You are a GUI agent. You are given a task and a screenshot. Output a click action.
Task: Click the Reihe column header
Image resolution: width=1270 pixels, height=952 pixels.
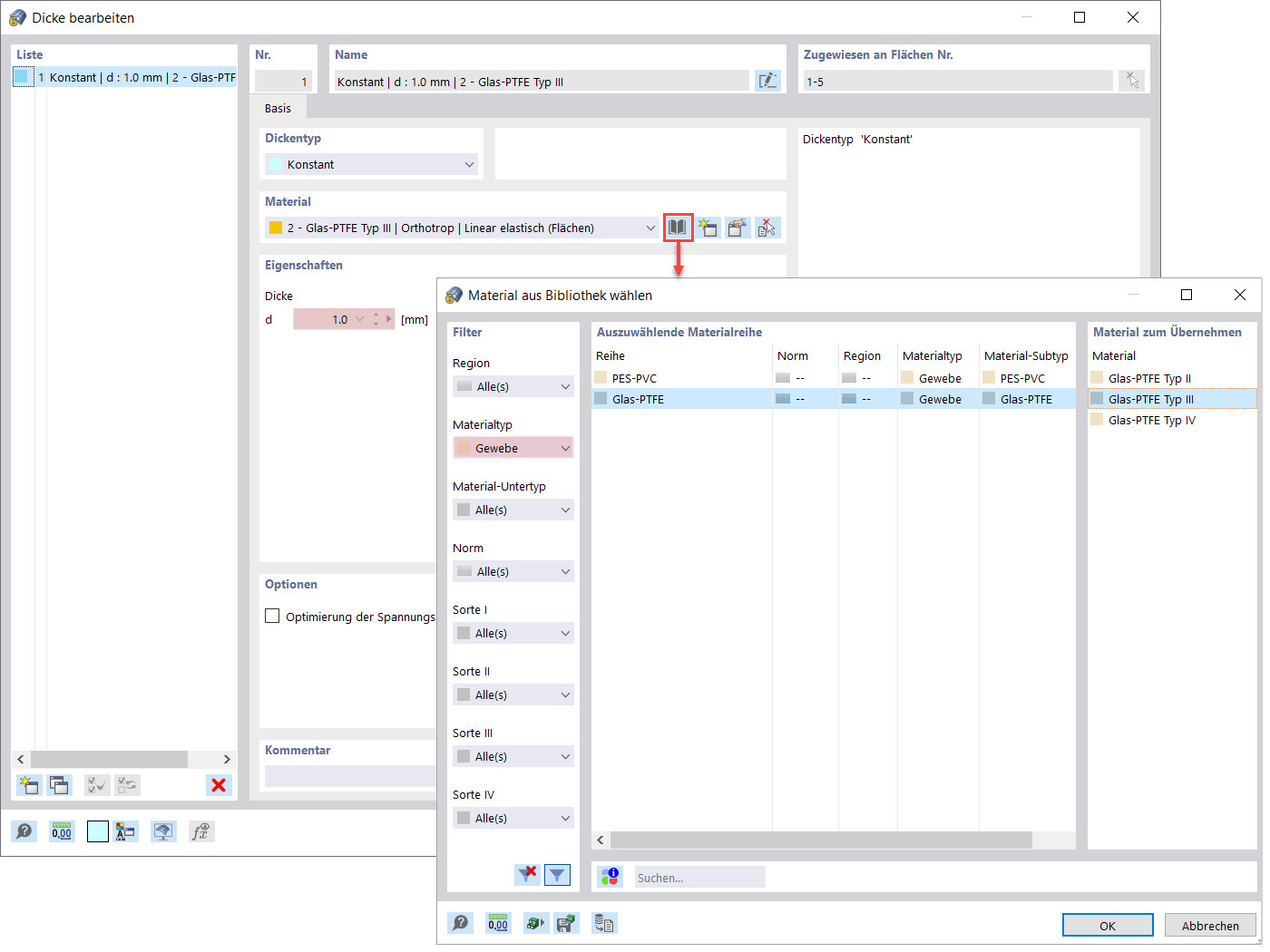coord(681,355)
